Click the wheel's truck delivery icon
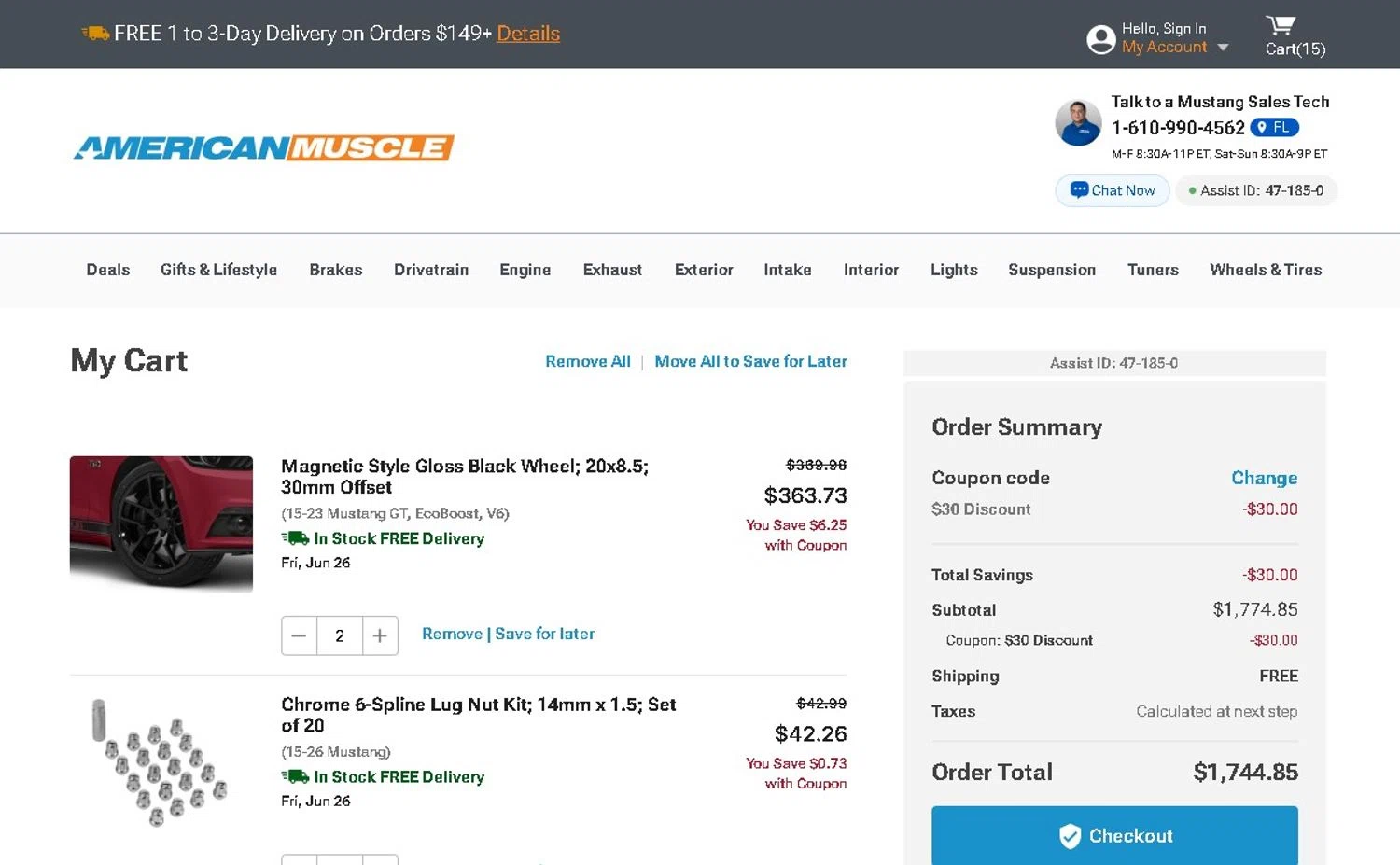Image resolution: width=1400 pixels, height=865 pixels. point(296,538)
